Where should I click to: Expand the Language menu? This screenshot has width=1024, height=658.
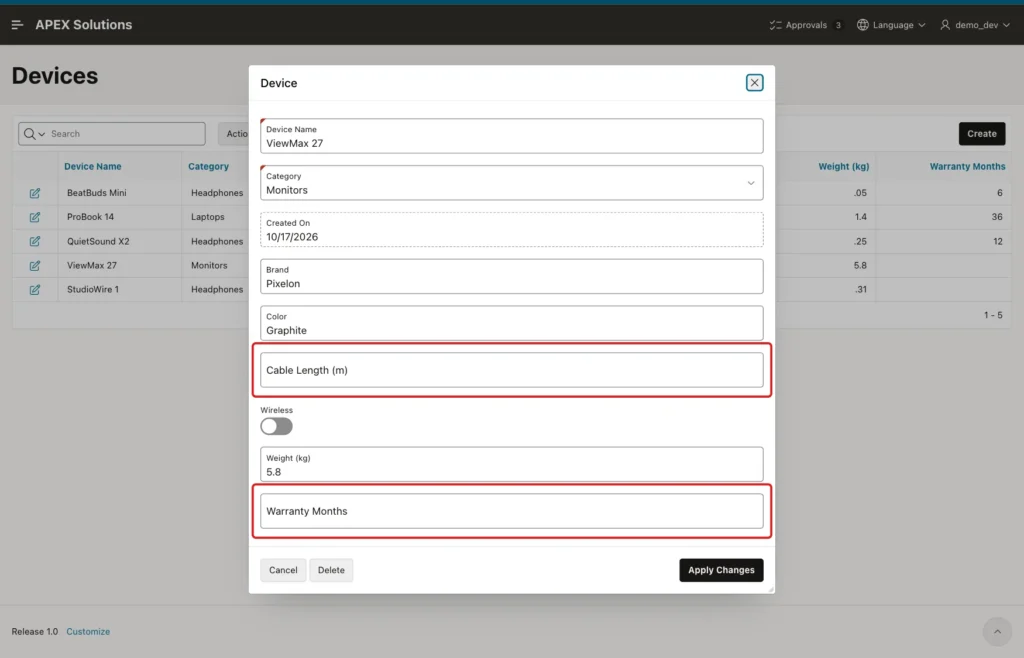coord(891,25)
